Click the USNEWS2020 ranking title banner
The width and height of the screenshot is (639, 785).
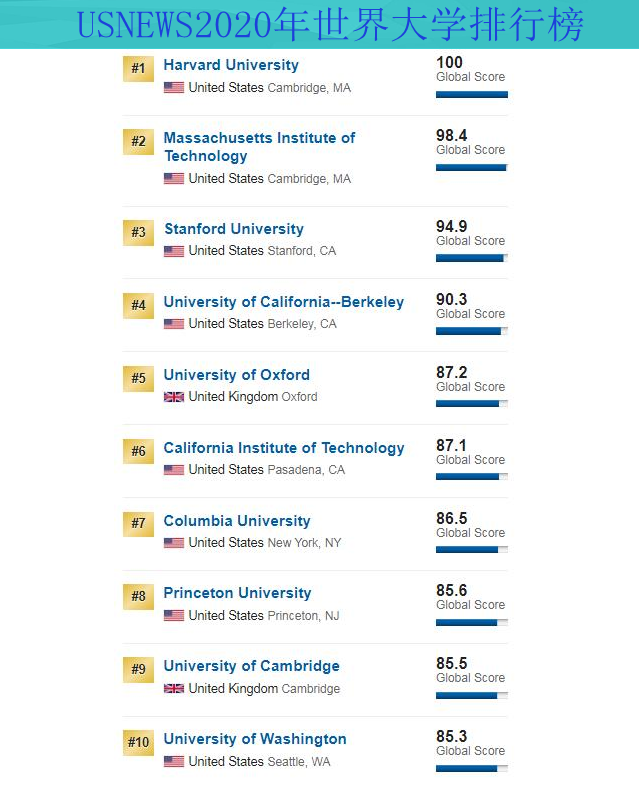pyautogui.click(x=320, y=25)
